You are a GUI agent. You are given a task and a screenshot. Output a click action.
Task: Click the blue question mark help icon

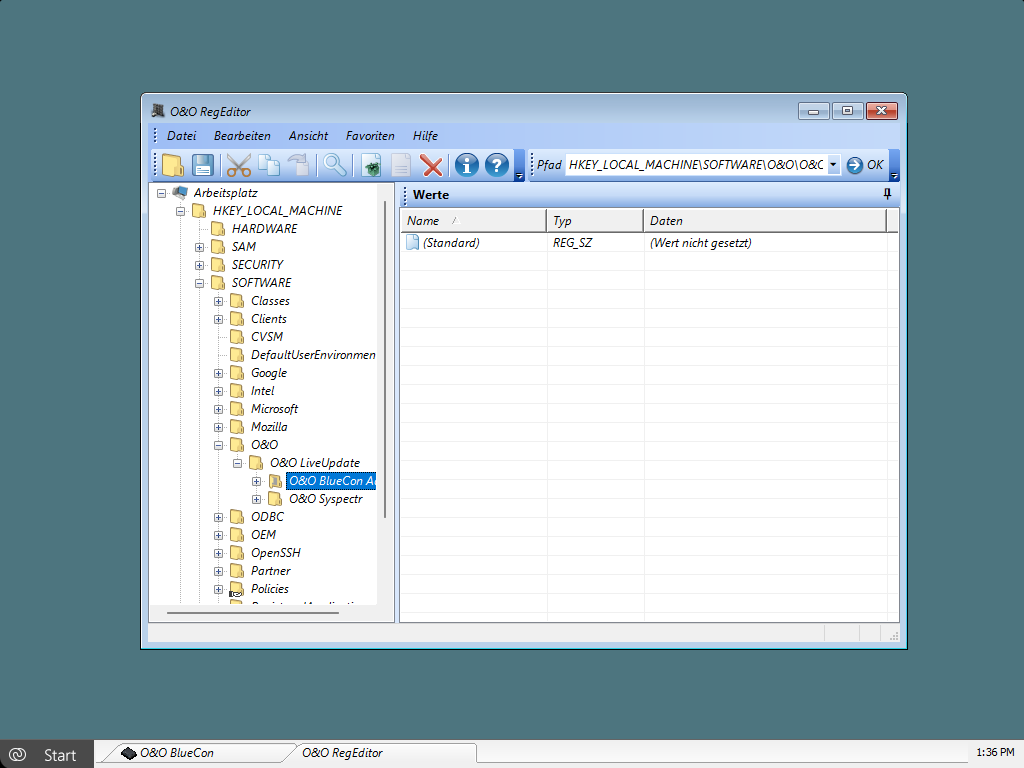497,166
